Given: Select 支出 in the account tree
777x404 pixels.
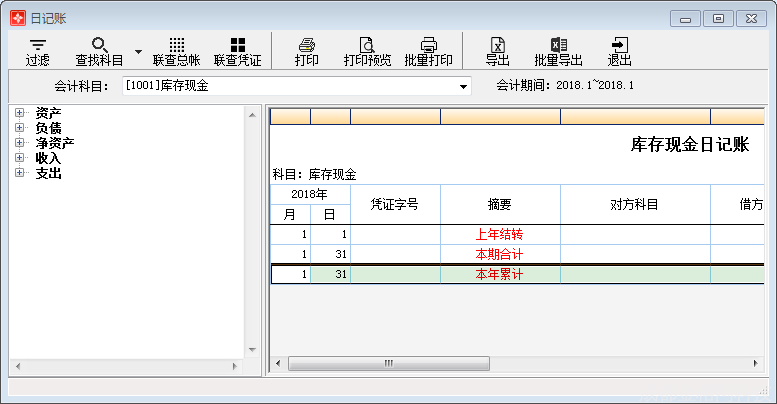Looking at the screenshot, I should 48,173.
